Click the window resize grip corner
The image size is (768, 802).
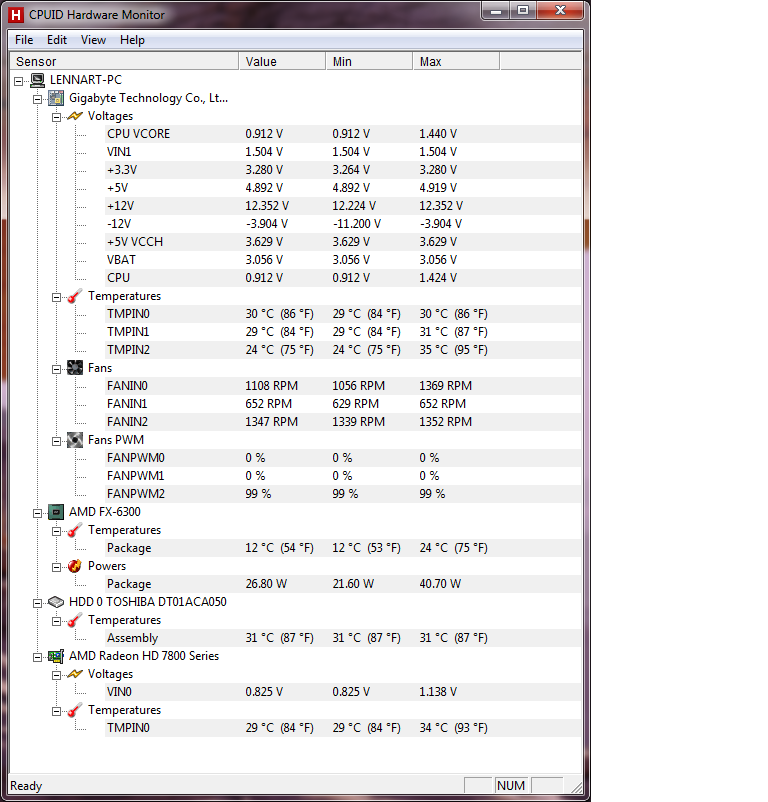576,788
